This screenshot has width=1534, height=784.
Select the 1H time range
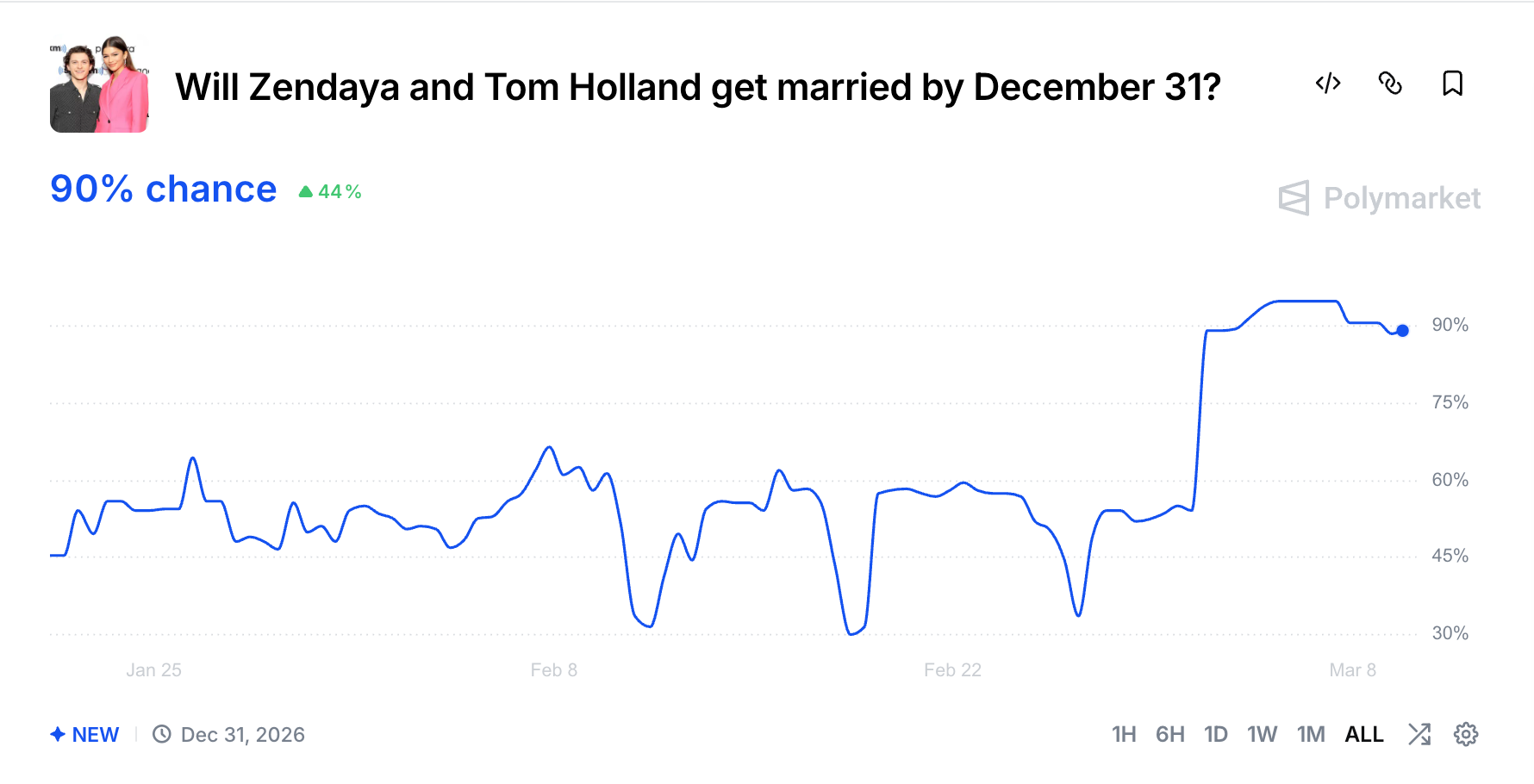coord(1124,735)
